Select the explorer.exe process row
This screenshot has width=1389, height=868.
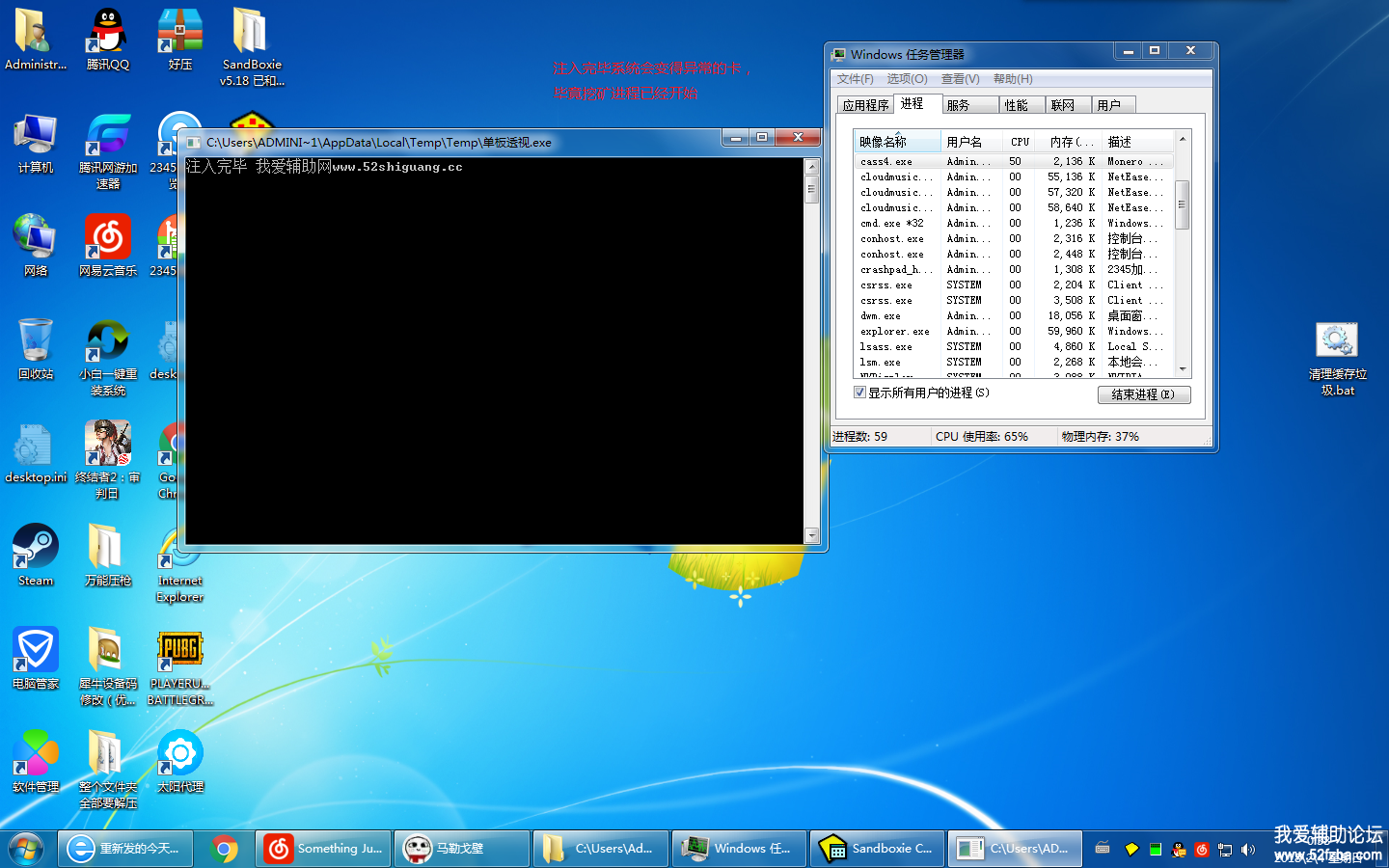pos(1014,331)
